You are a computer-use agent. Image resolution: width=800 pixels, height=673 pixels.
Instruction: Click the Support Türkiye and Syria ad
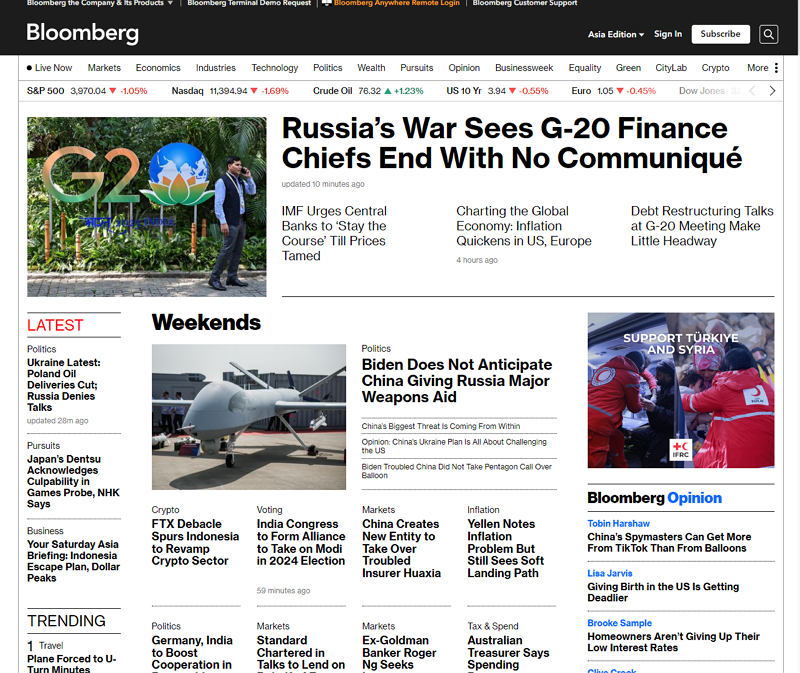click(681, 390)
